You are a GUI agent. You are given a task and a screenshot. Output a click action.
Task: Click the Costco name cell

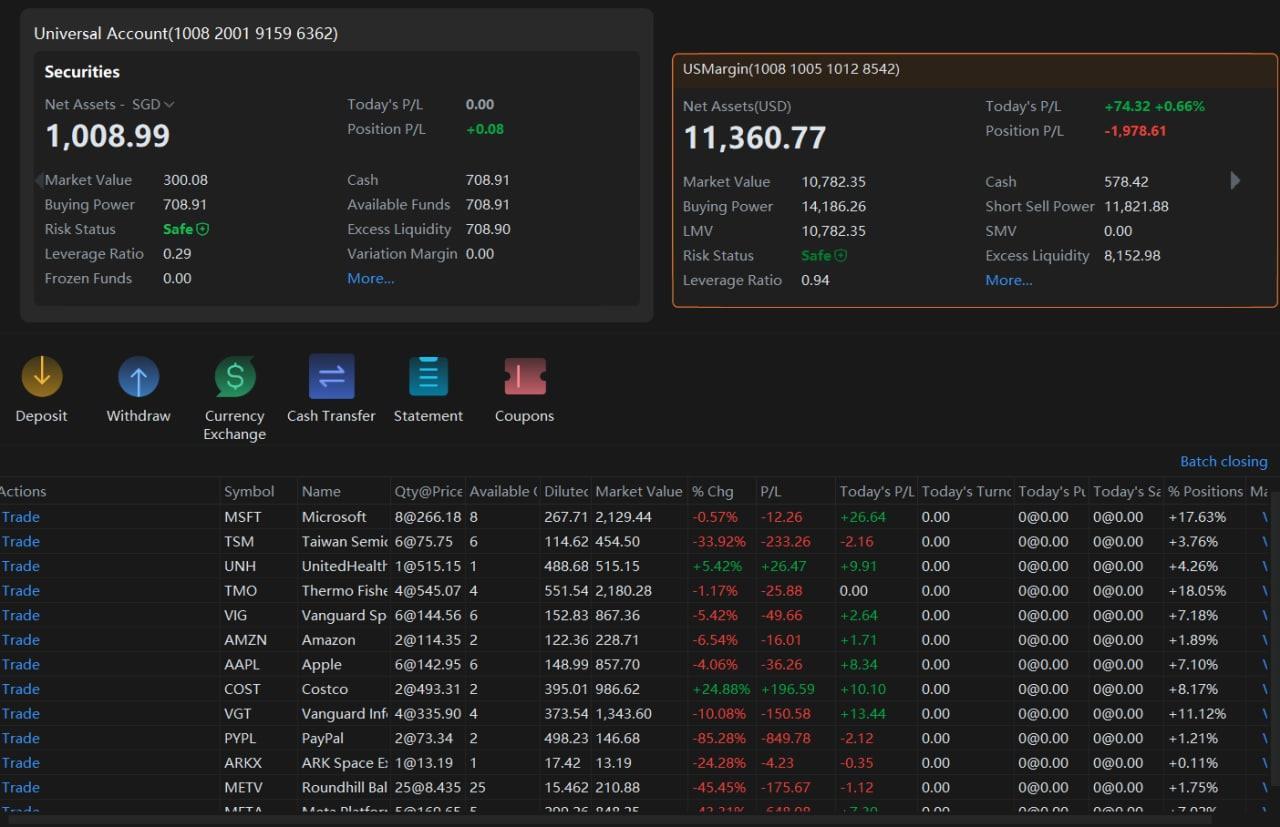(x=325, y=689)
